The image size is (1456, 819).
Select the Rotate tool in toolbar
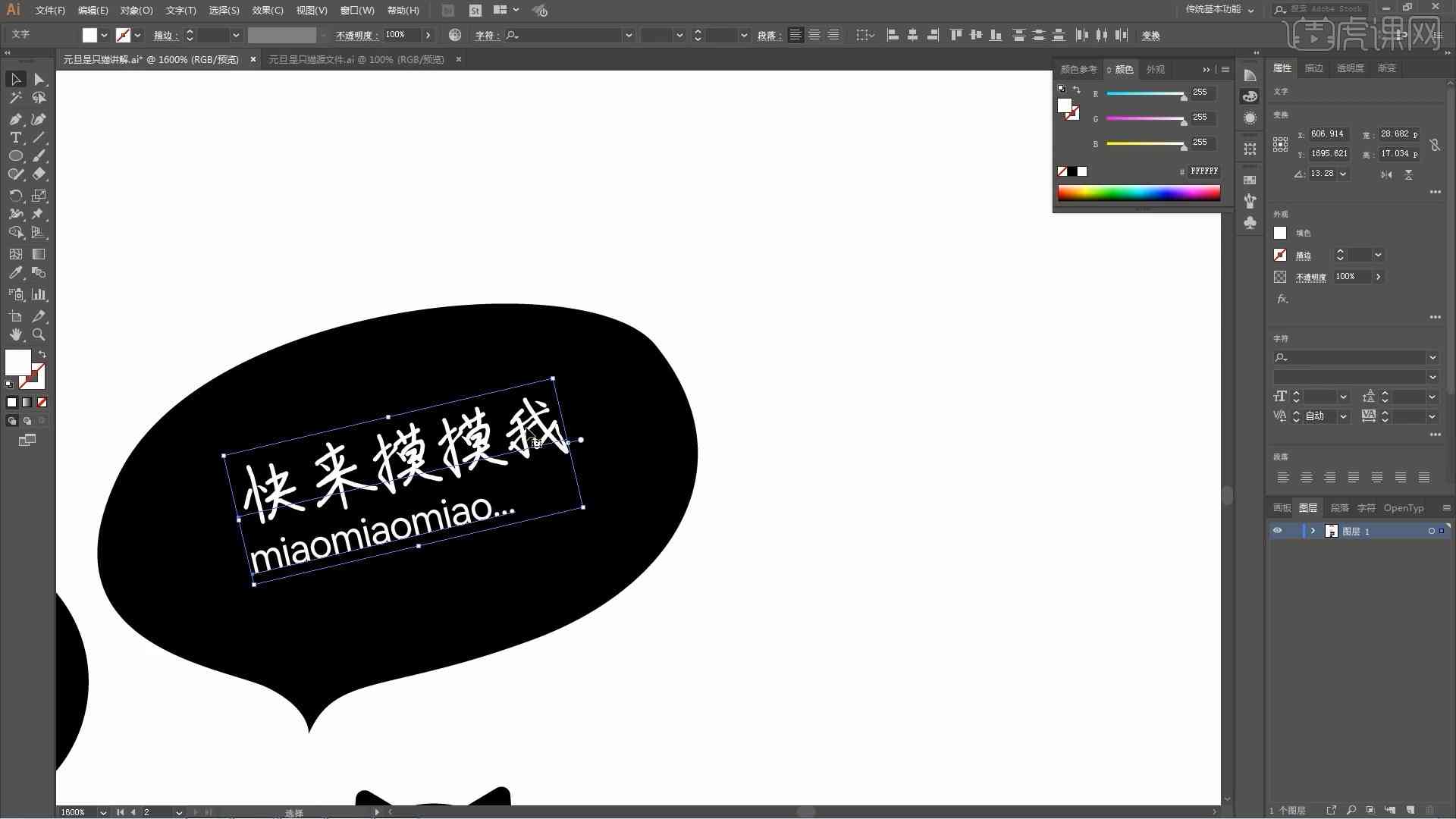tap(16, 195)
